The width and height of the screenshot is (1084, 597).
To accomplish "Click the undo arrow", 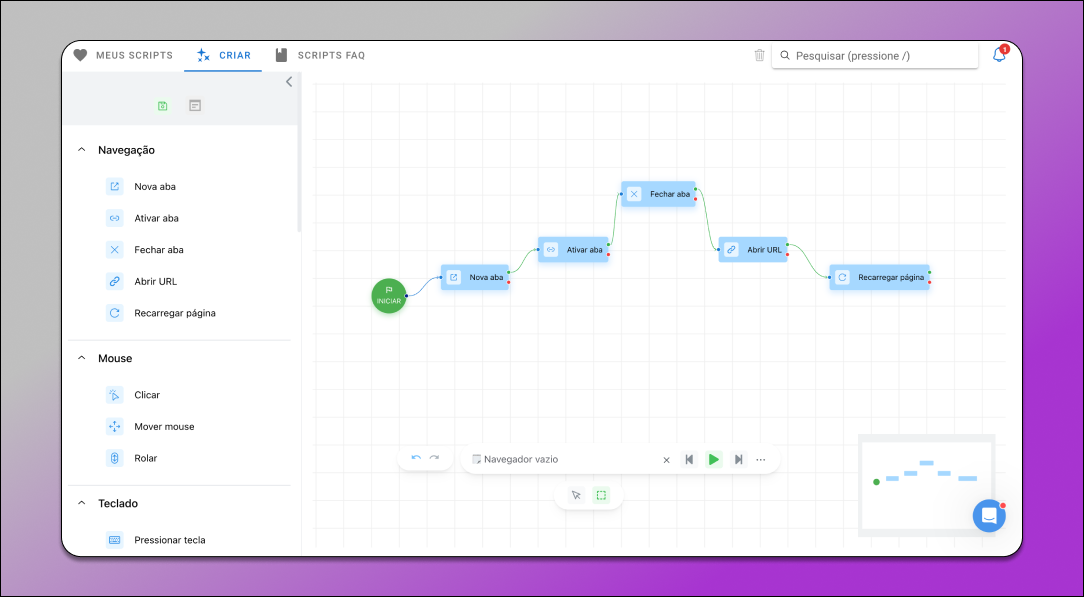I will (416, 458).
